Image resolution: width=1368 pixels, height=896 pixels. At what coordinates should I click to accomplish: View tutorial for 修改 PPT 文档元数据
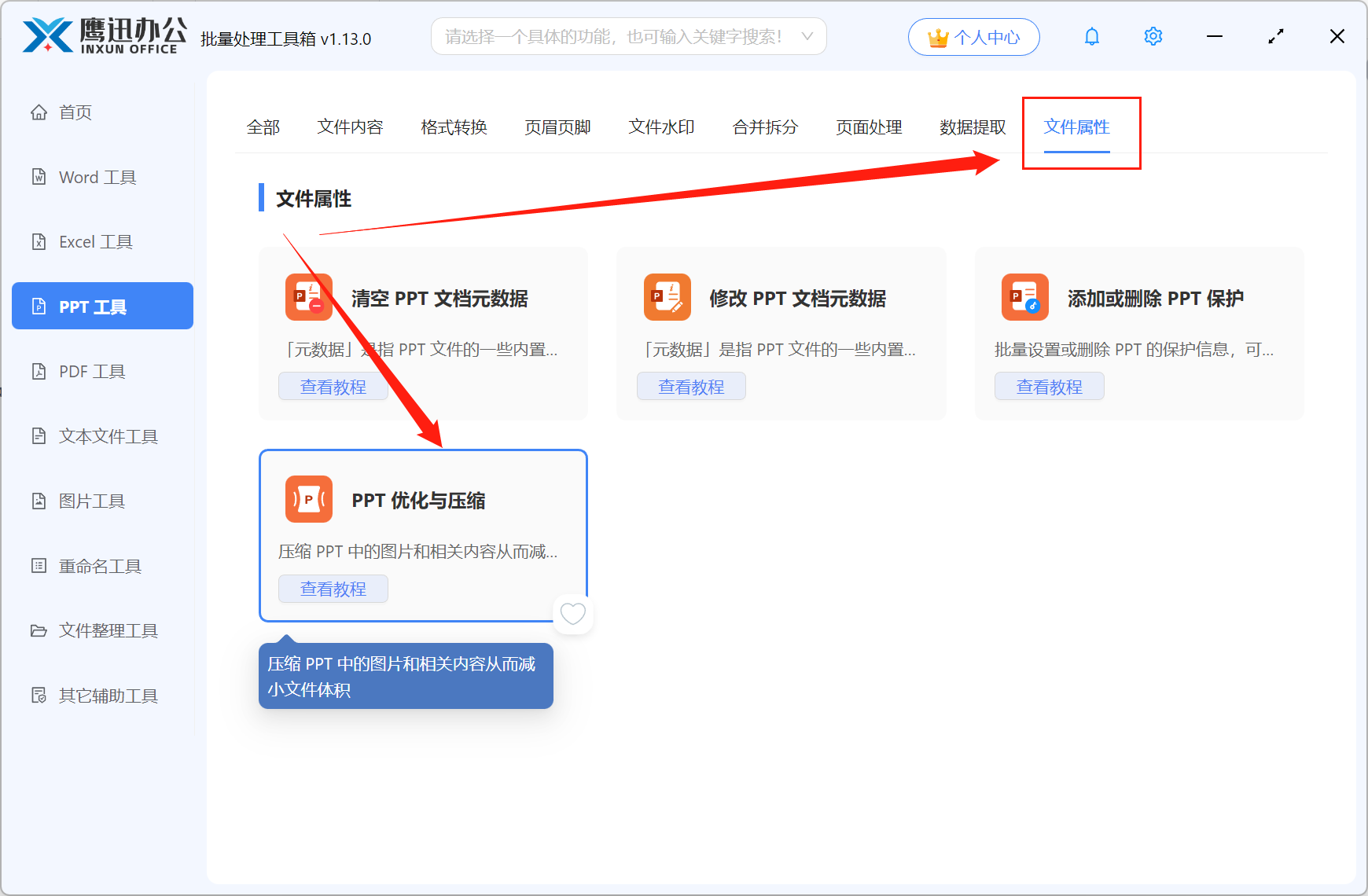pos(691,386)
